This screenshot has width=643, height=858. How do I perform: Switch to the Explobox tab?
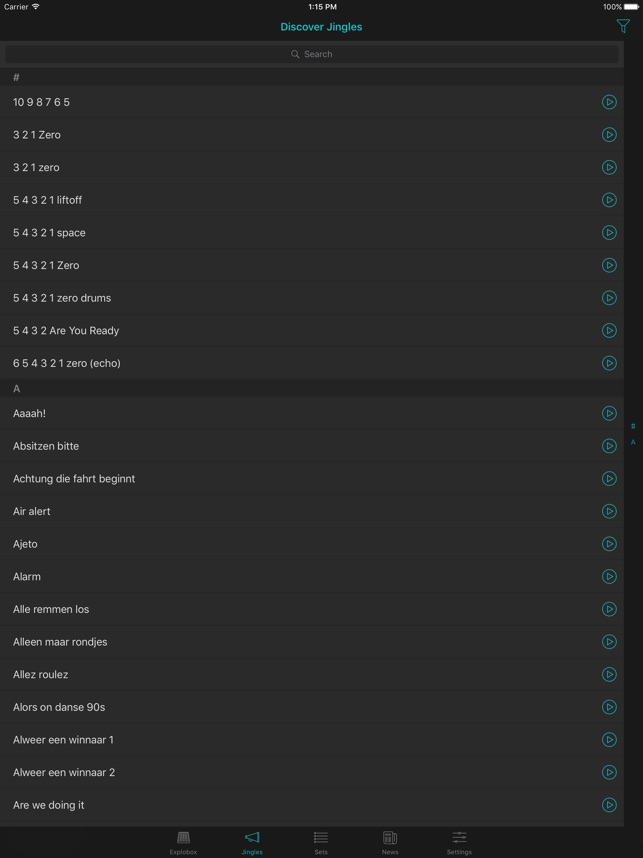[x=183, y=843]
